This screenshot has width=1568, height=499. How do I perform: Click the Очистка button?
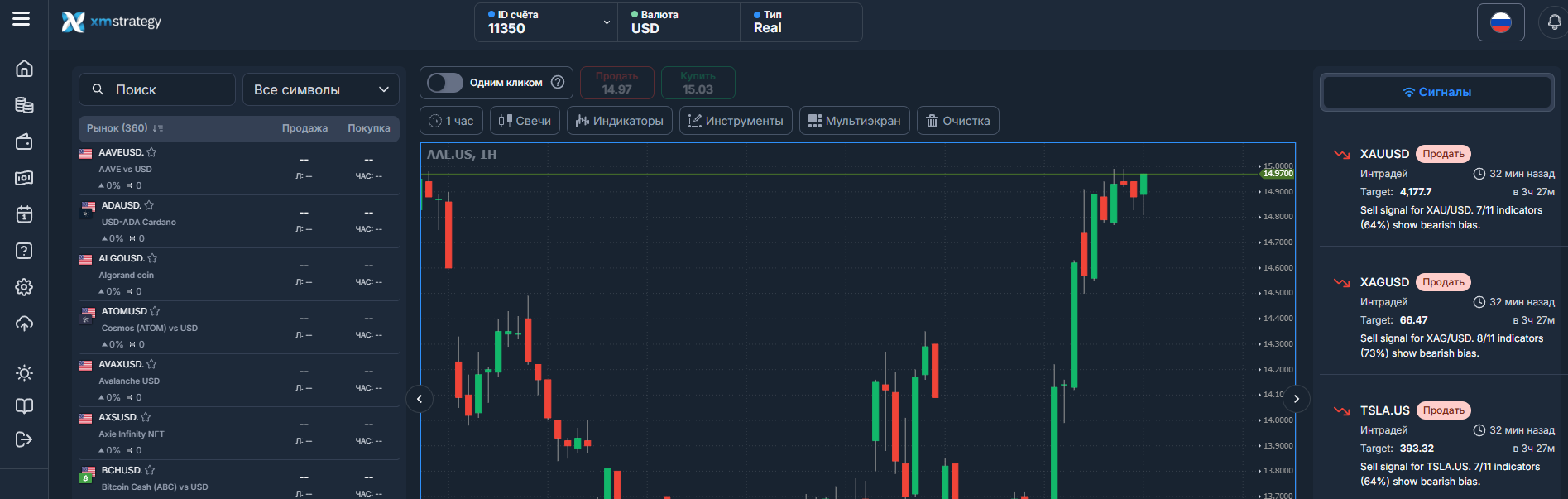pos(958,121)
